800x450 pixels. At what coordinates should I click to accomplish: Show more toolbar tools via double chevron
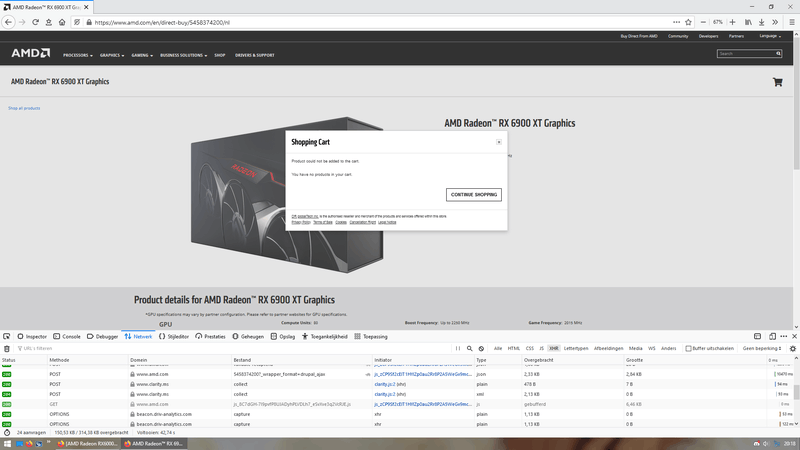(775, 22)
